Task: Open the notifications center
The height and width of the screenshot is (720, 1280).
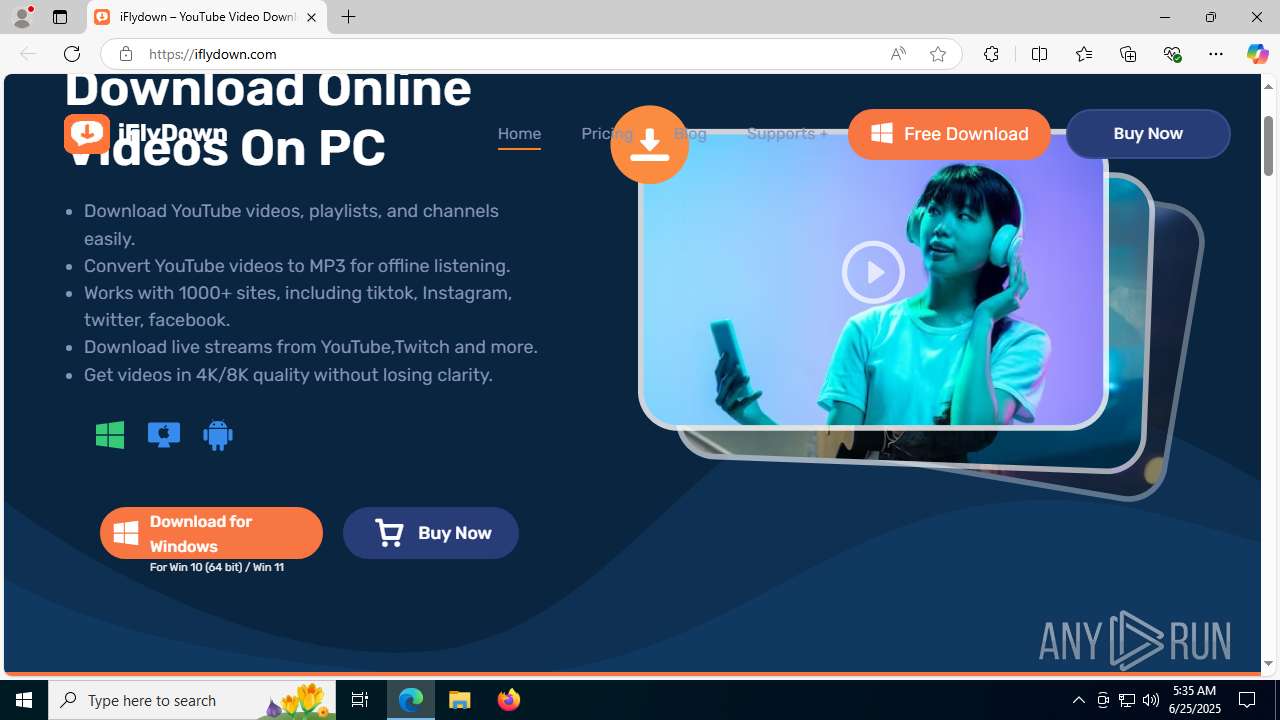Action: click(1248, 700)
